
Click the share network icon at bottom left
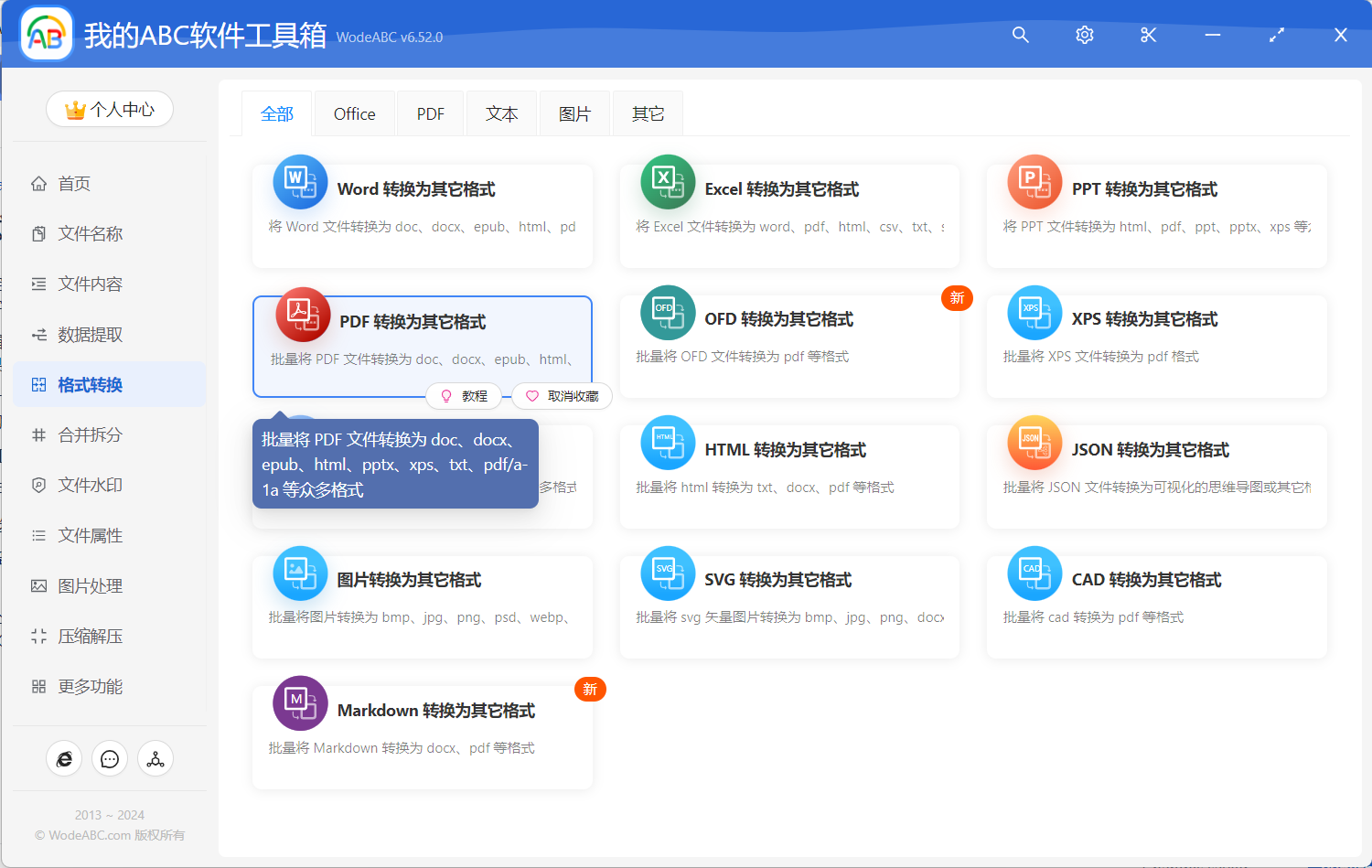pyautogui.click(x=155, y=758)
